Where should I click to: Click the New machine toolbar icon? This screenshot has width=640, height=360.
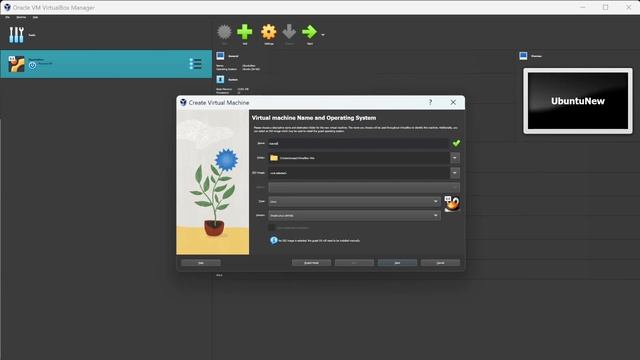pos(224,32)
